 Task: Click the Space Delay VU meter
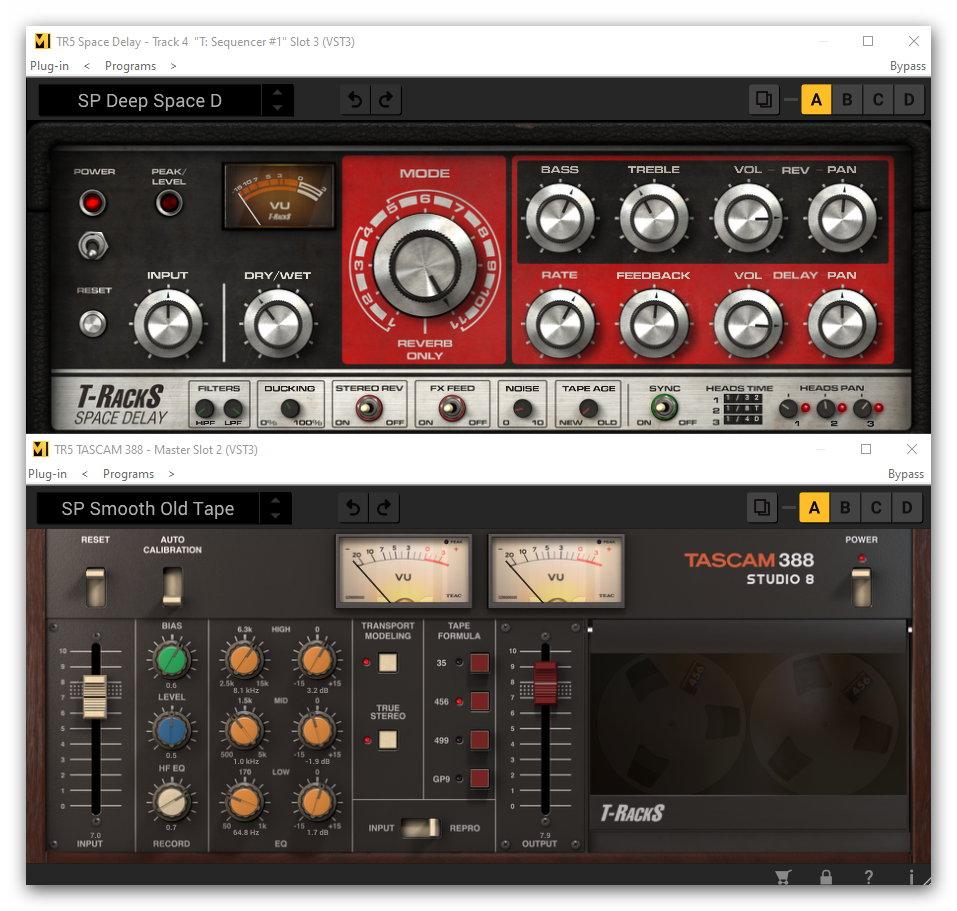point(279,196)
